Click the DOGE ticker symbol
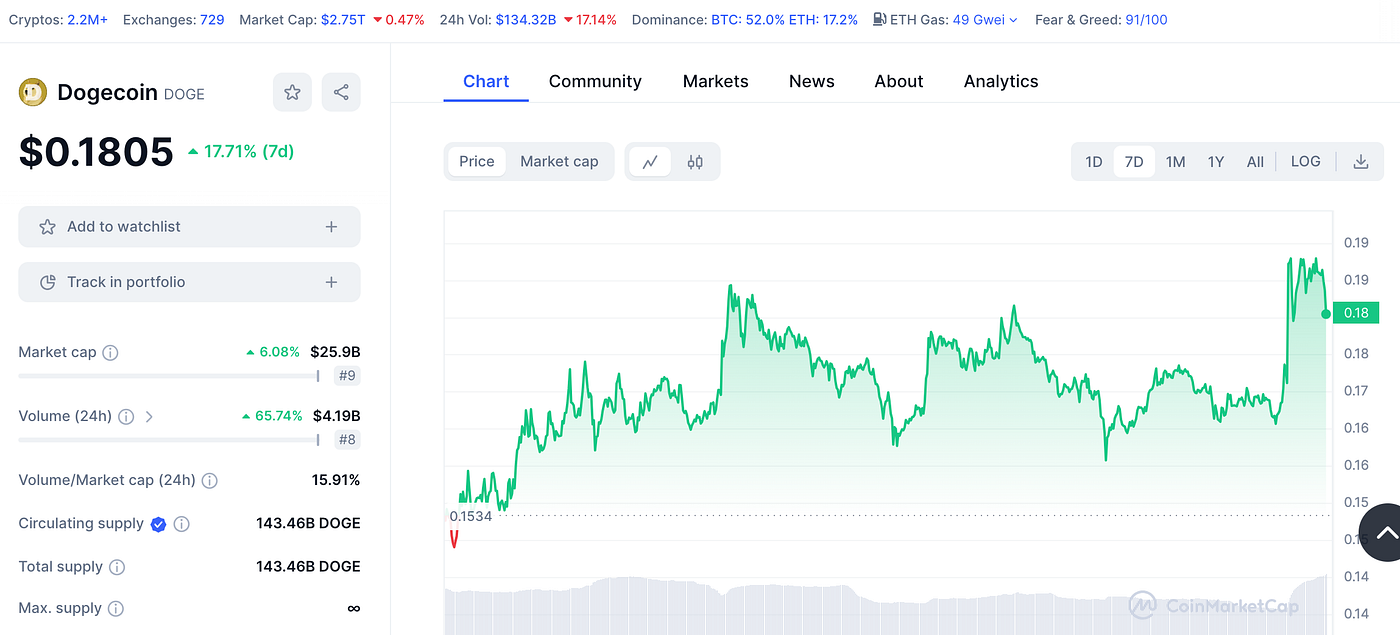1400x635 pixels. [x=184, y=94]
